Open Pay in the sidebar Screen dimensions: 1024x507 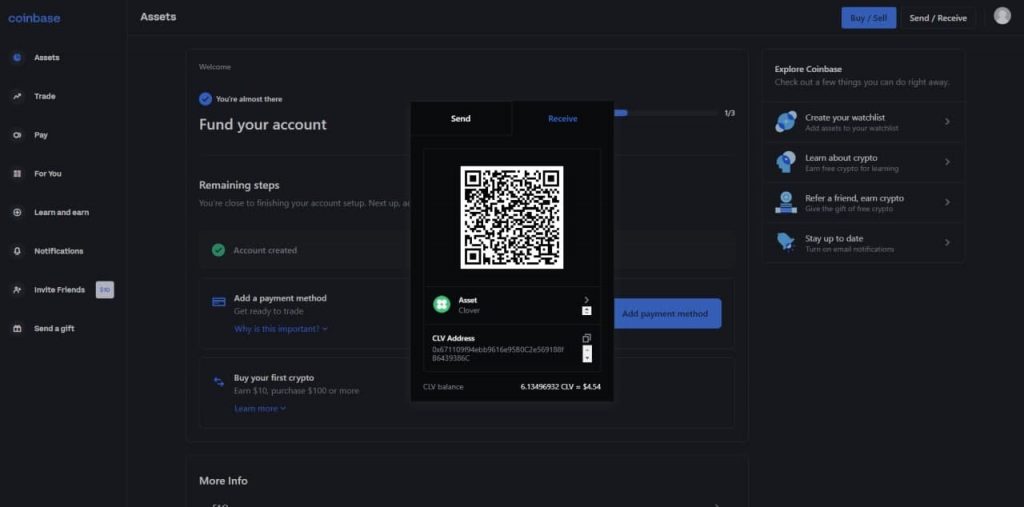coord(40,135)
